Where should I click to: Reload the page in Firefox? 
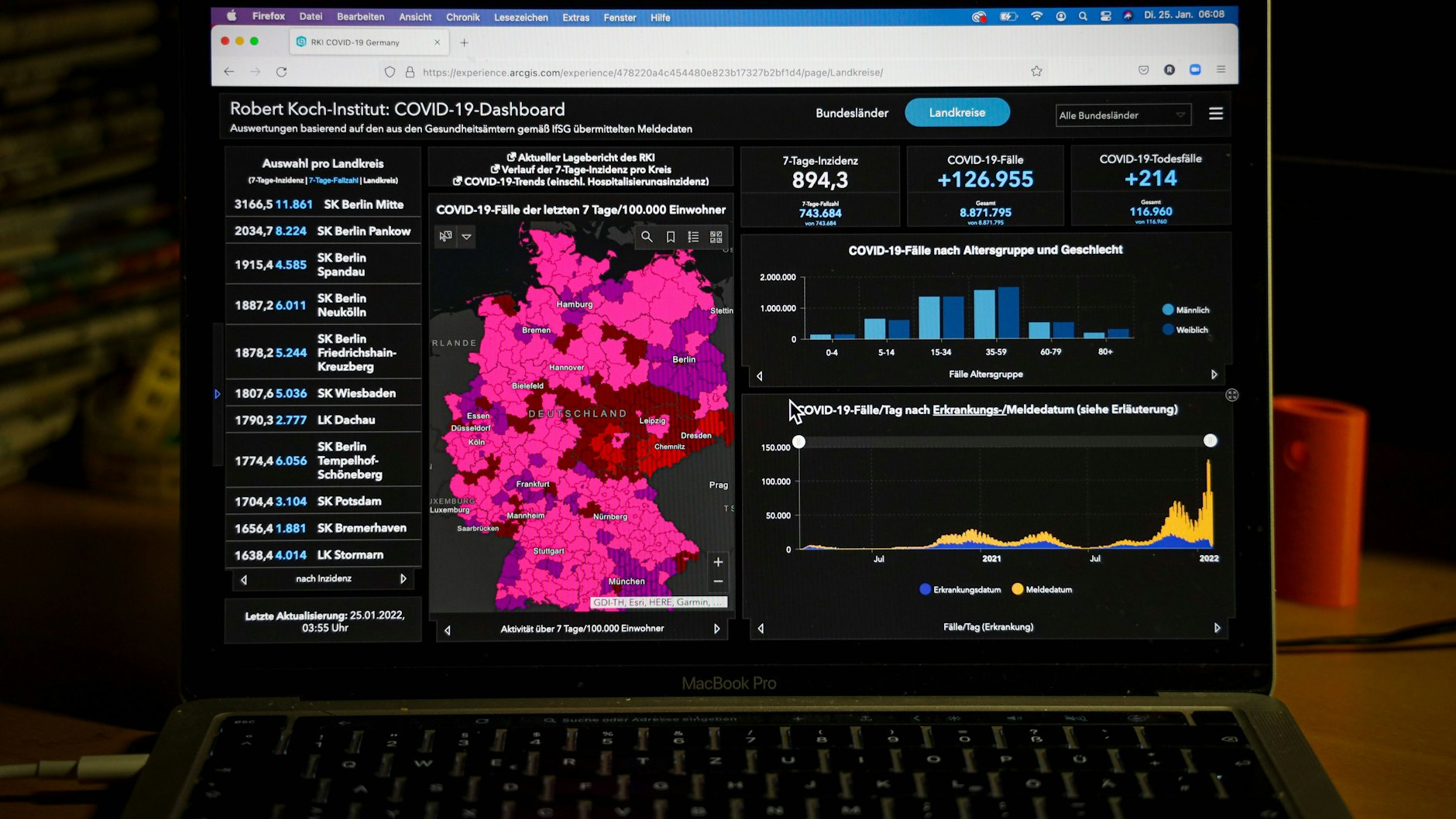pyautogui.click(x=282, y=72)
